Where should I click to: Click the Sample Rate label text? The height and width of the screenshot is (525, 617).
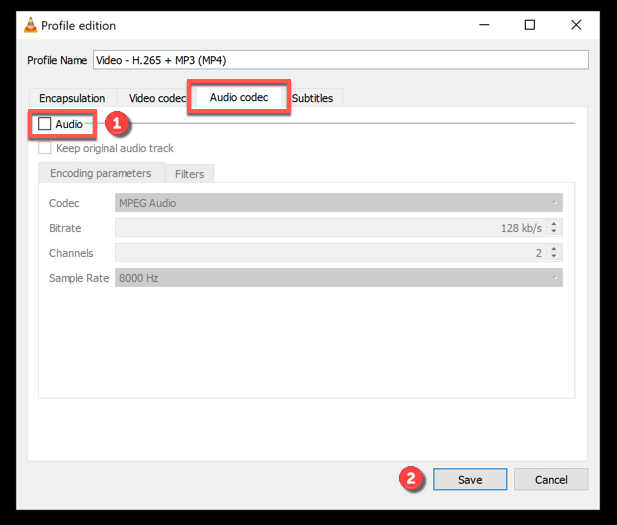pos(79,278)
